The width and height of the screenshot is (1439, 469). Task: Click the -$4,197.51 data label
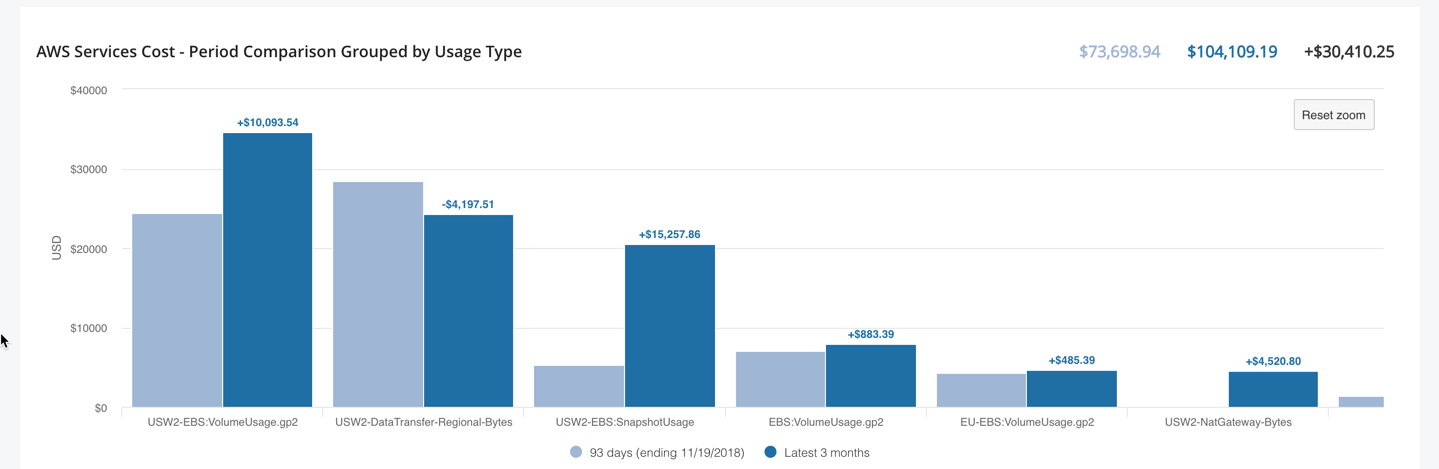(468, 204)
